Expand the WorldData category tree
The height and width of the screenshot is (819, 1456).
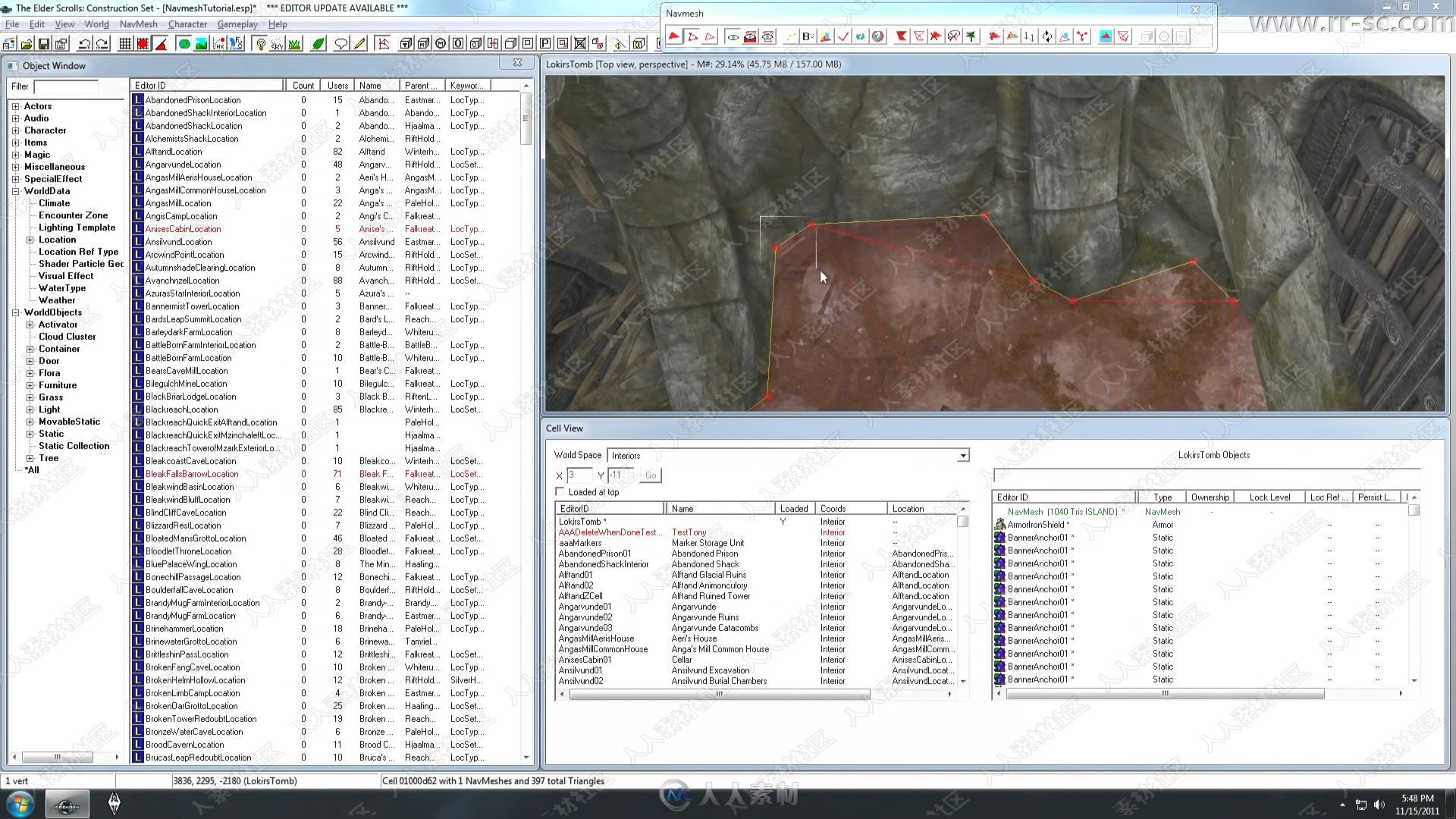pyautogui.click(x=16, y=190)
